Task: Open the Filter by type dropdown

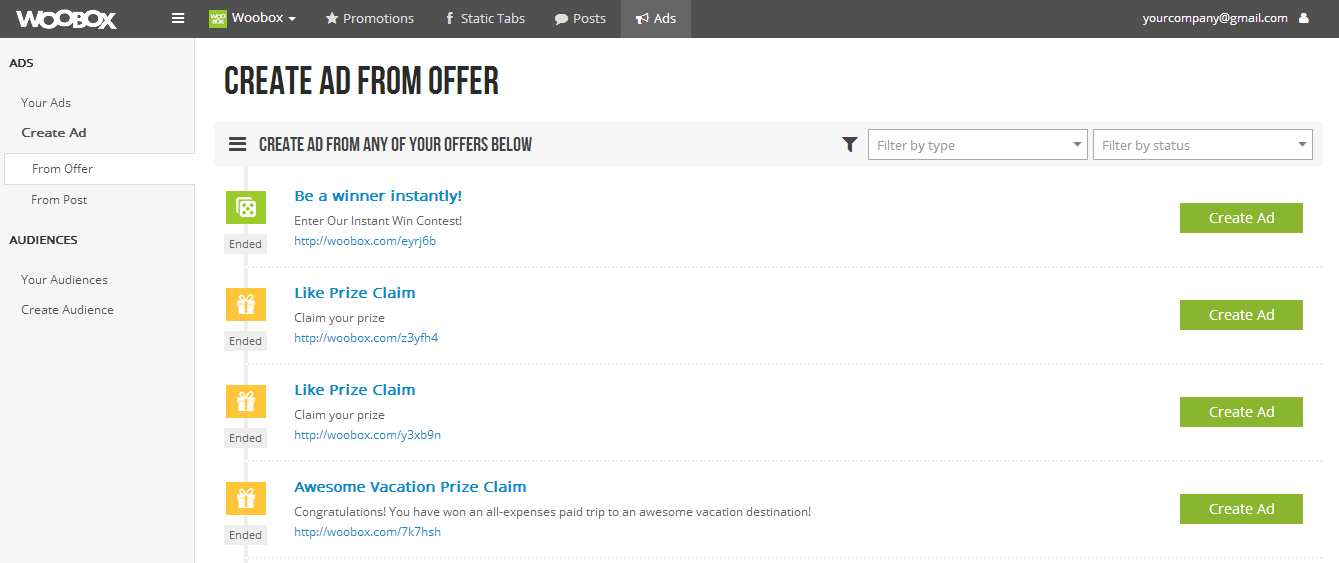Action: point(977,145)
